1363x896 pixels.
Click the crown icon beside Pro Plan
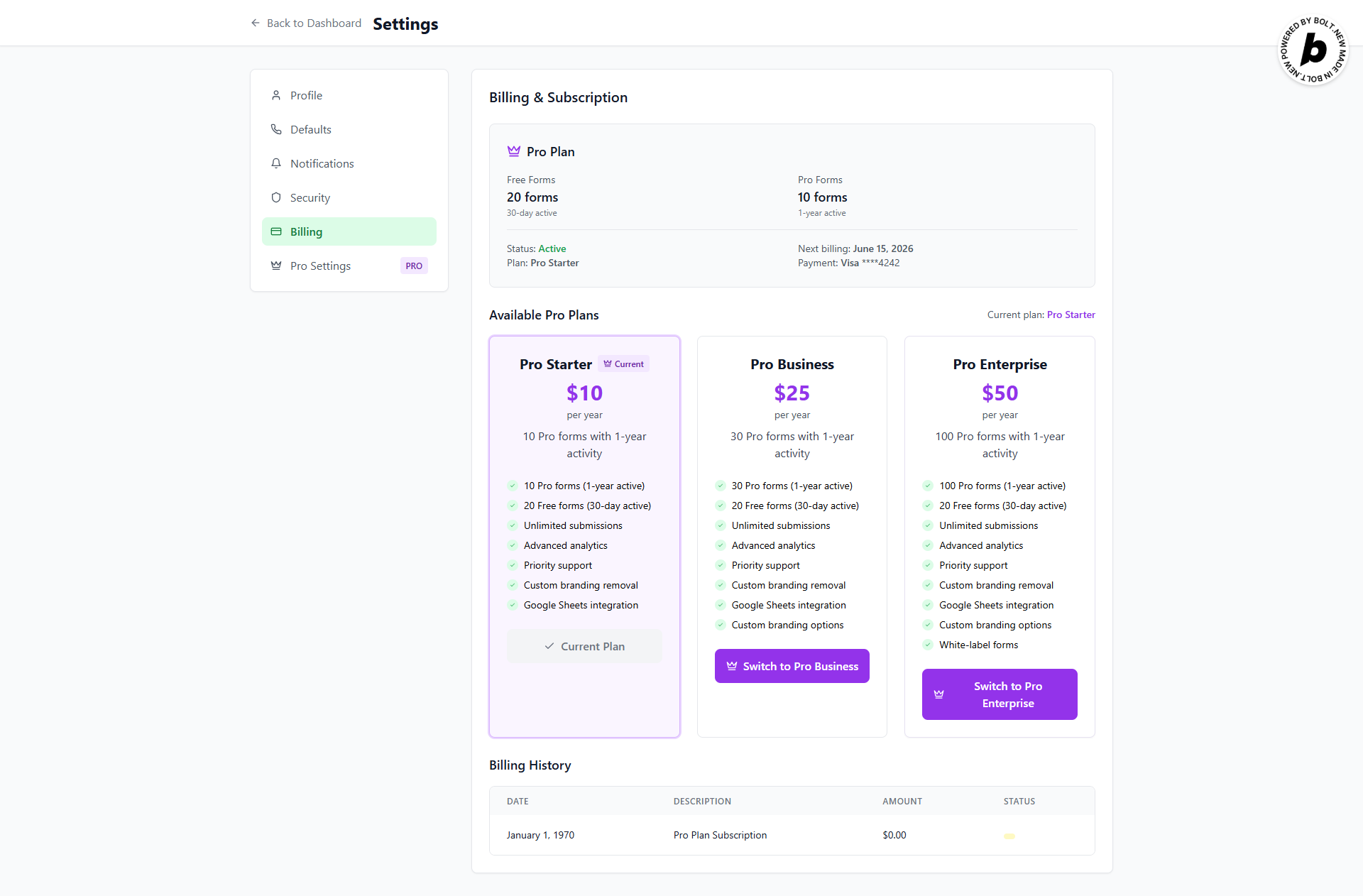point(514,151)
